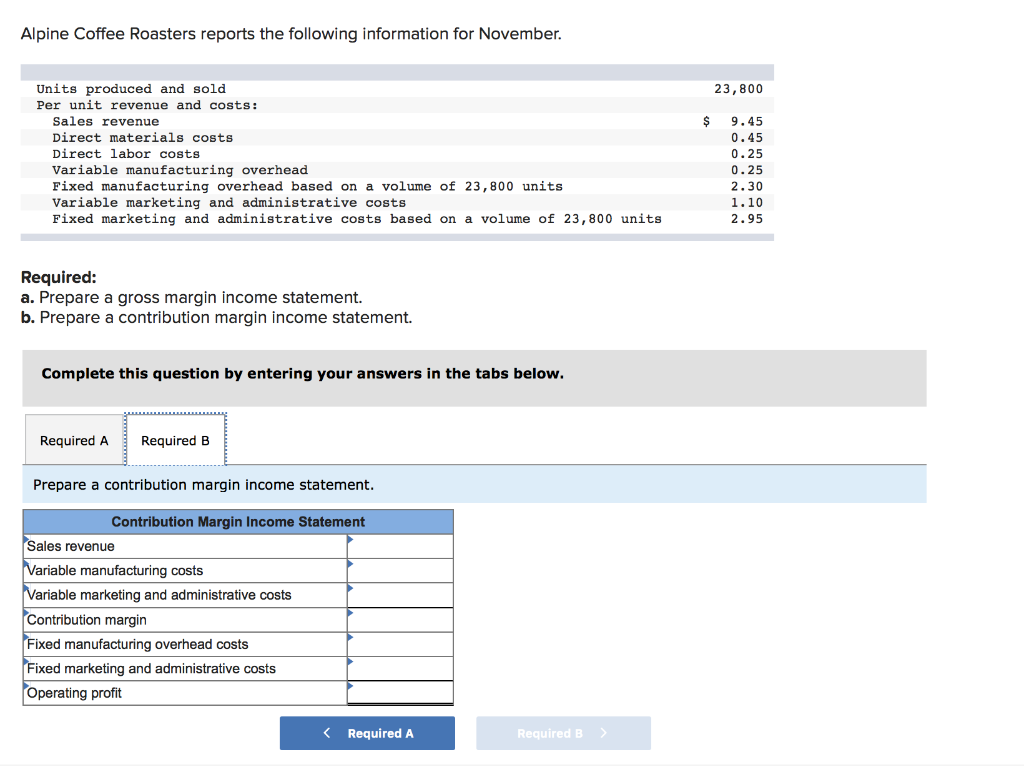Click the Variable marketing and administrative costs amount field
1024x767 pixels.
tap(400, 595)
